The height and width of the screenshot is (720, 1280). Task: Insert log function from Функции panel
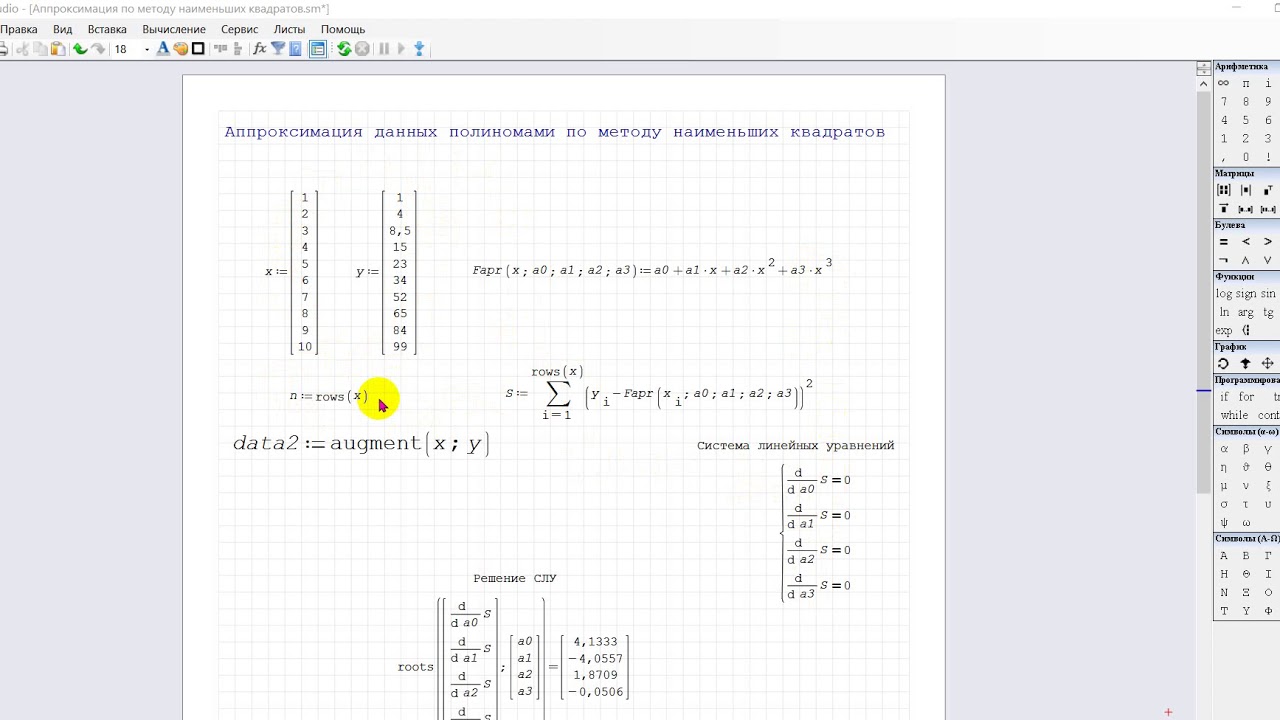1224,294
